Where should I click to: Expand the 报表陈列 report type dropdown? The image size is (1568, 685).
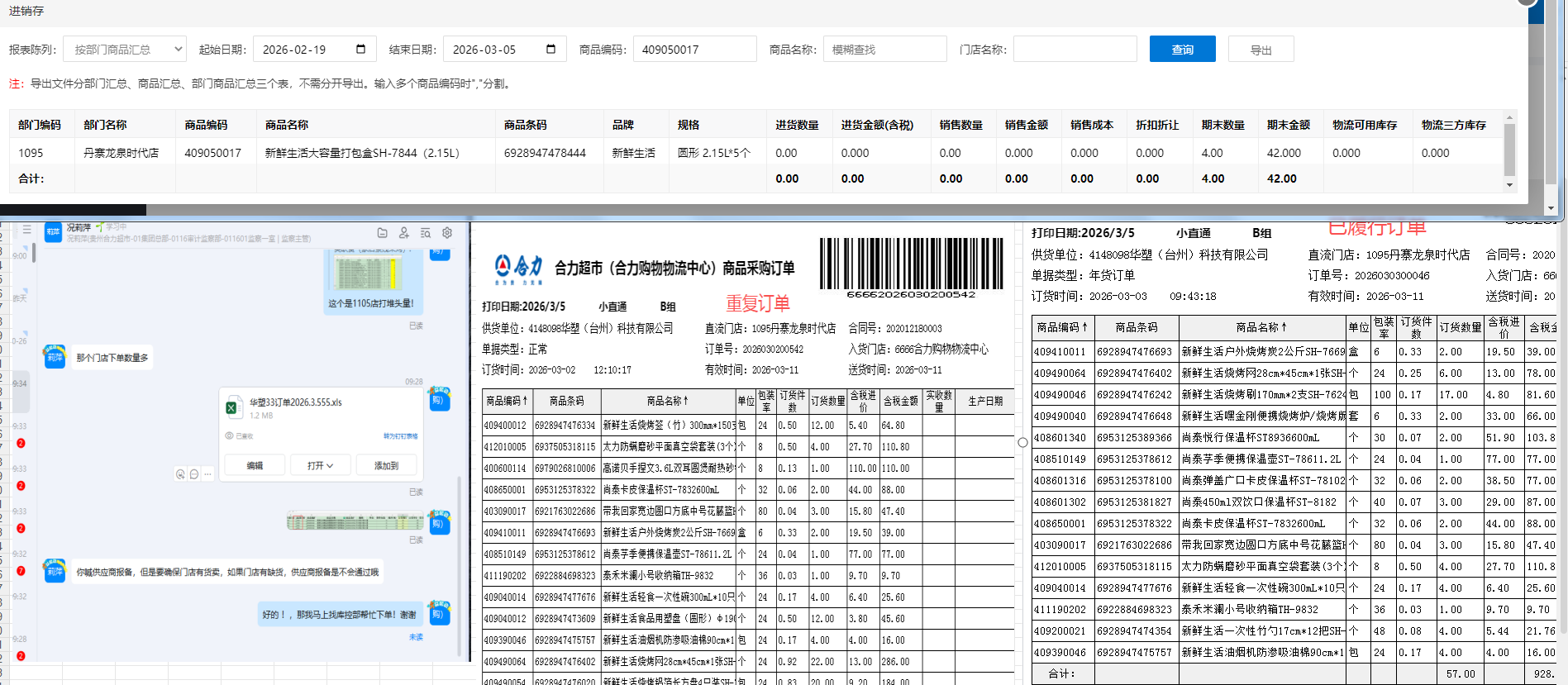click(x=125, y=50)
